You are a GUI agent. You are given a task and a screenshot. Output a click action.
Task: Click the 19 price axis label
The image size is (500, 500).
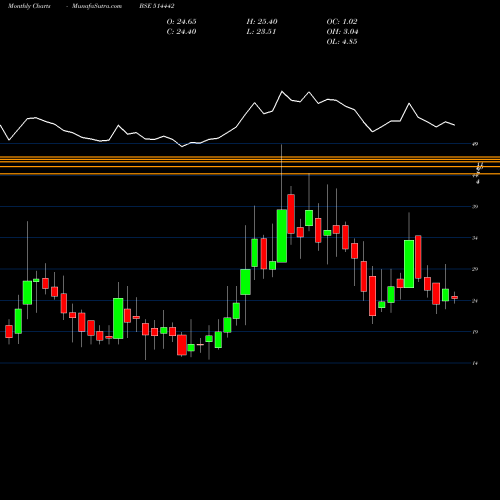pos(475,332)
